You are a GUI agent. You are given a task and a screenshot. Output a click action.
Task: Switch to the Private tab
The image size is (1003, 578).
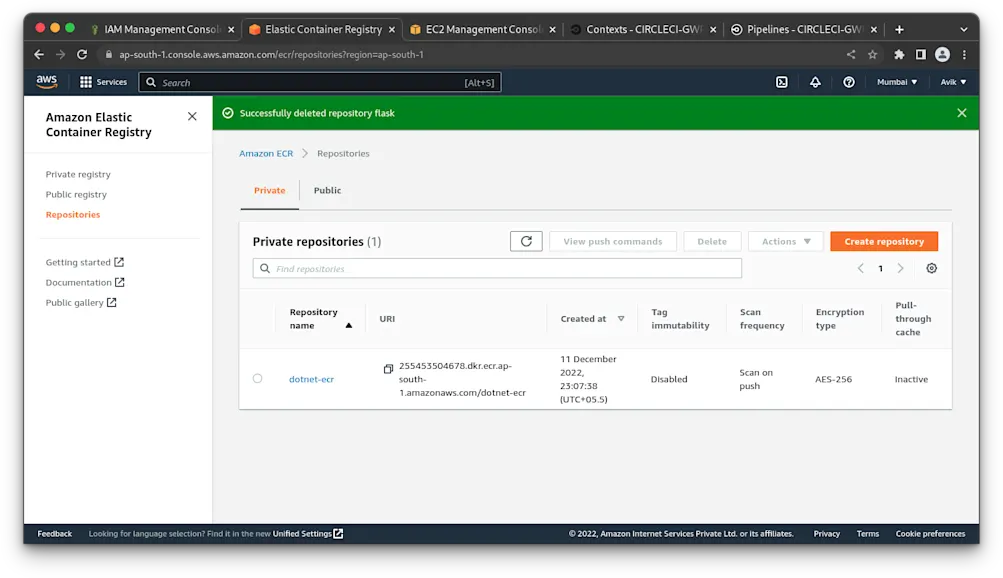click(269, 191)
